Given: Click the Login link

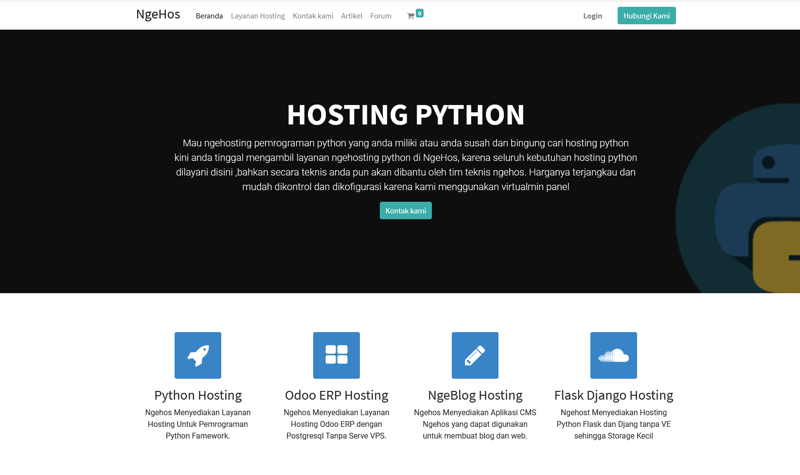Looking at the screenshot, I should (592, 16).
